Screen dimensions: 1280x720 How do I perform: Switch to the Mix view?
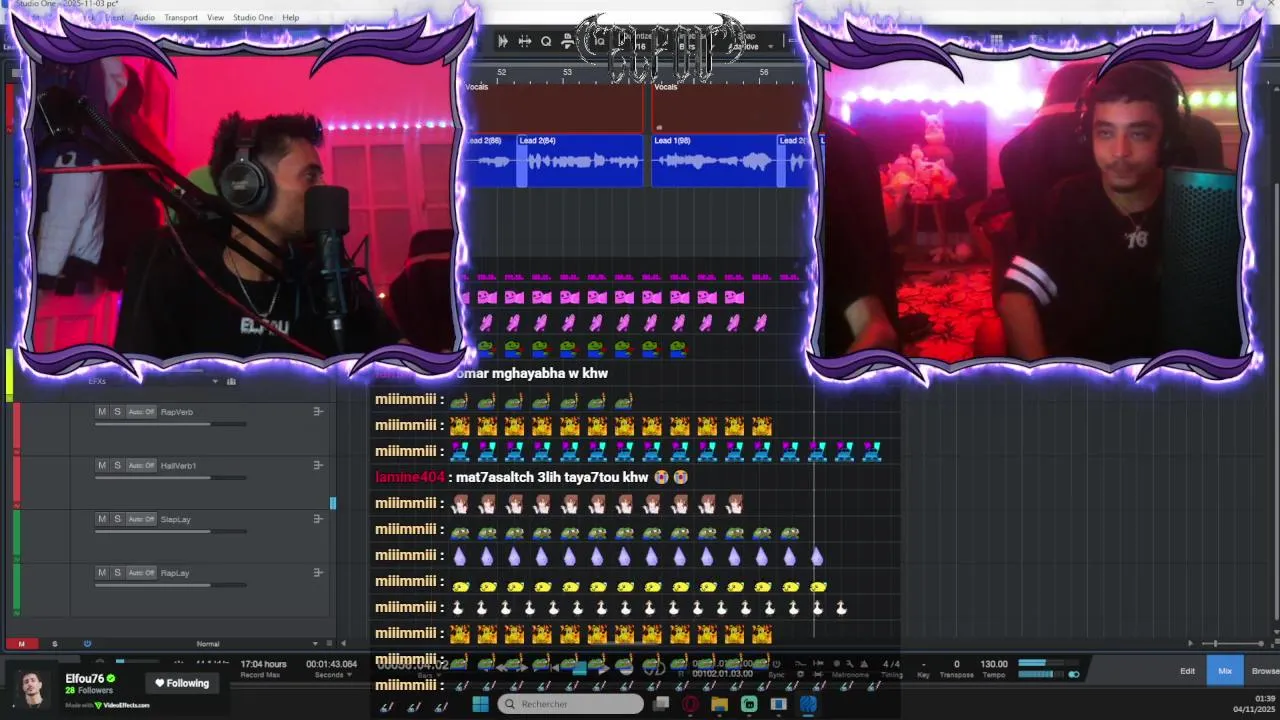(x=1225, y=671)
